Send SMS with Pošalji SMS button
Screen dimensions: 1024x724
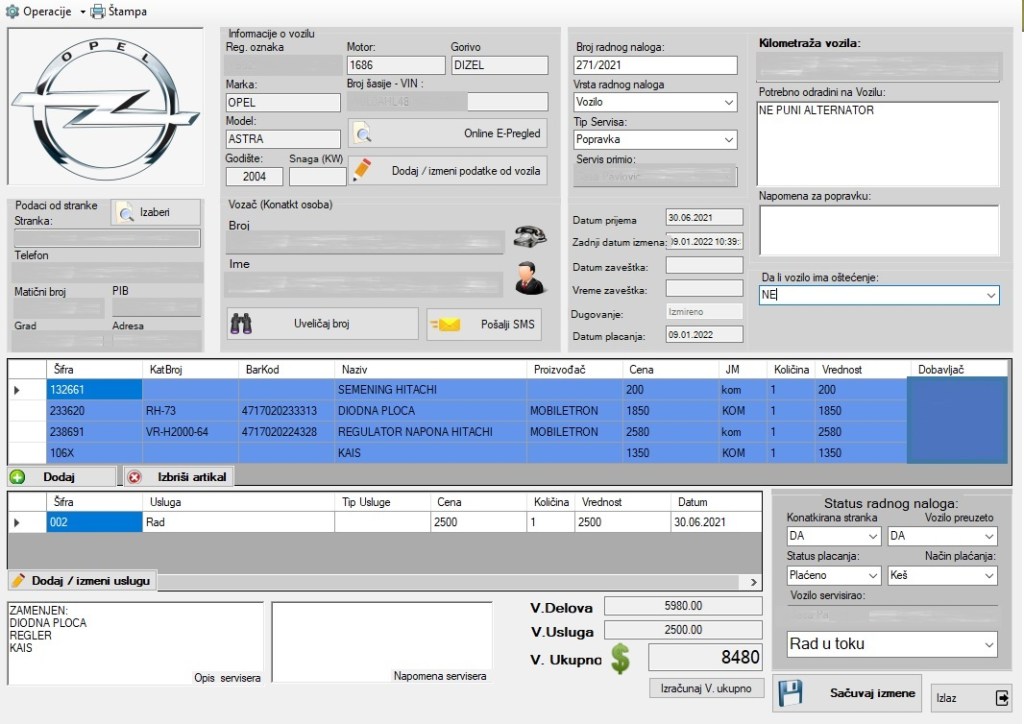[485, 324]
